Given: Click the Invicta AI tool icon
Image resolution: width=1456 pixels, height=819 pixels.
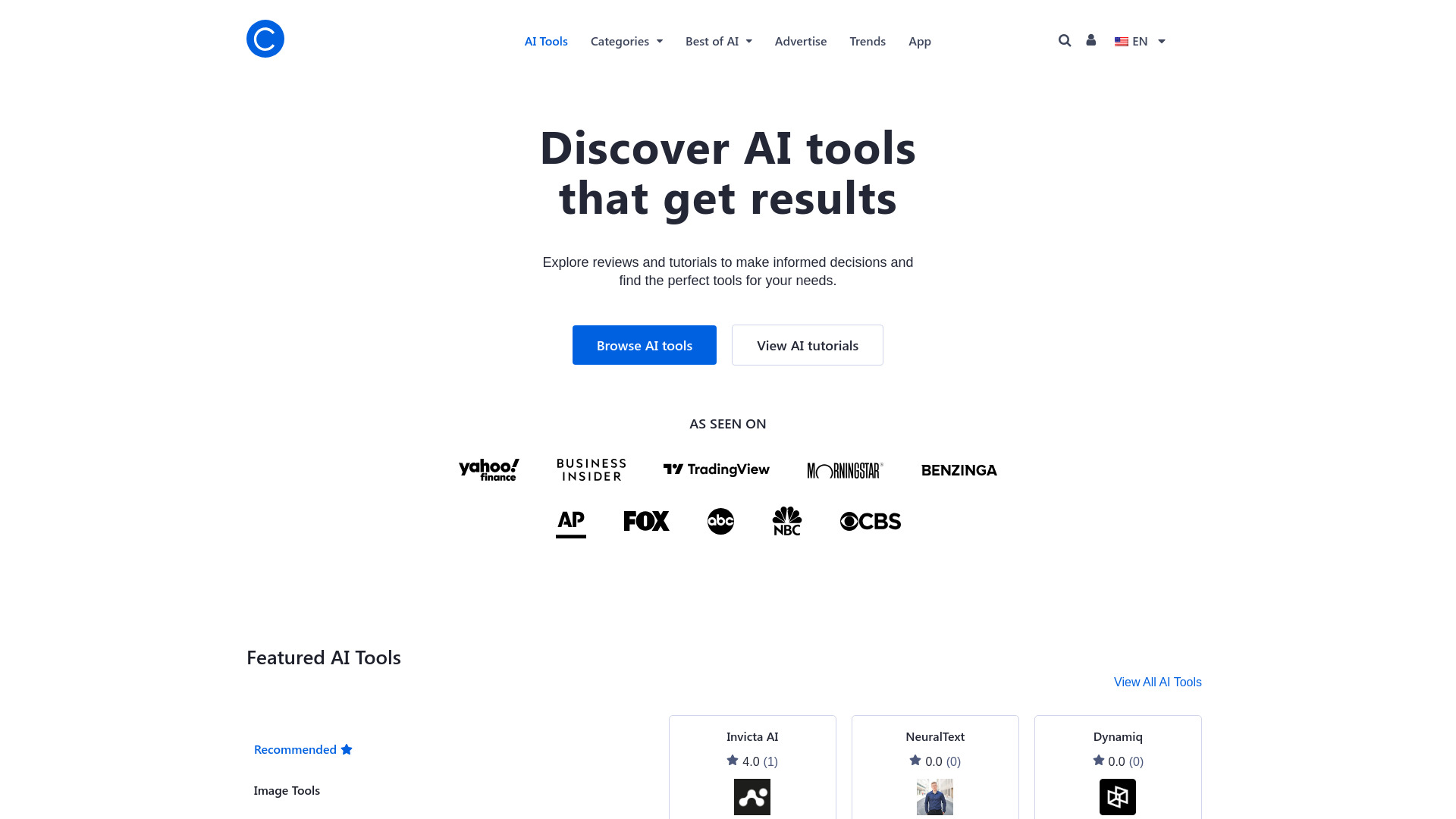Looking at the screenshot, I should point(752,797).
